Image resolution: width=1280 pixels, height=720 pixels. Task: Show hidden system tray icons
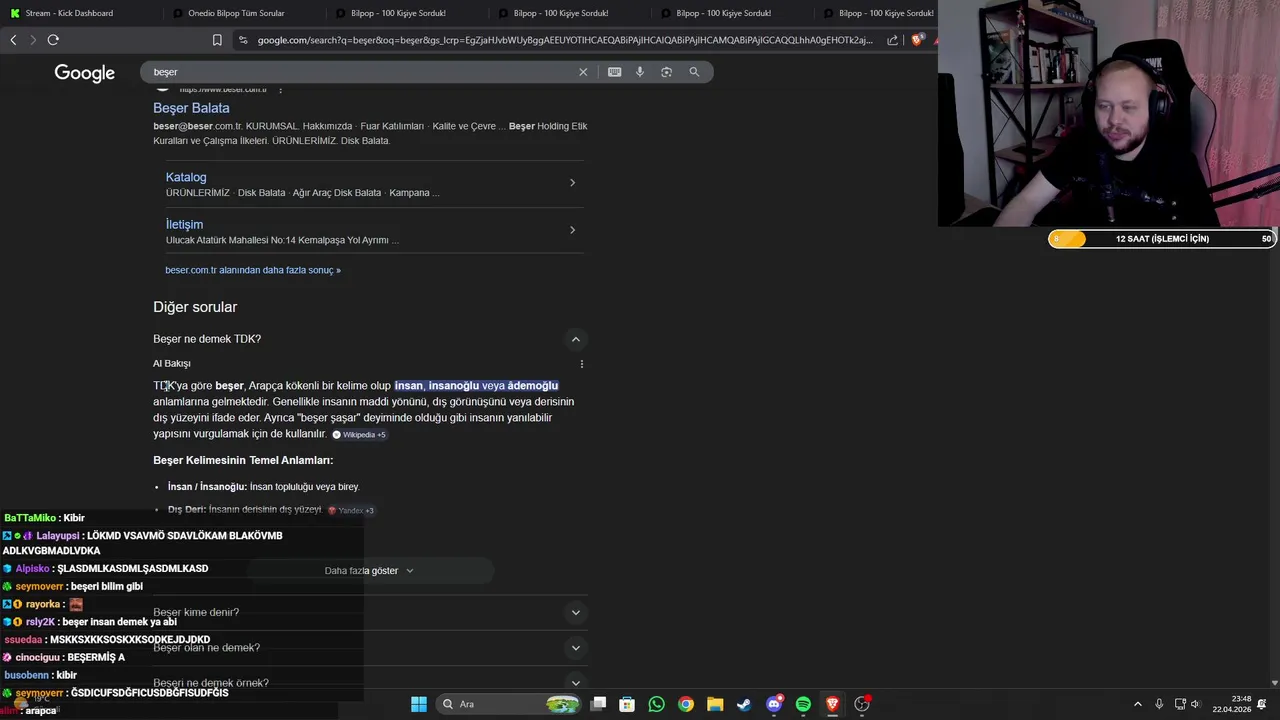click(1138, 704)
